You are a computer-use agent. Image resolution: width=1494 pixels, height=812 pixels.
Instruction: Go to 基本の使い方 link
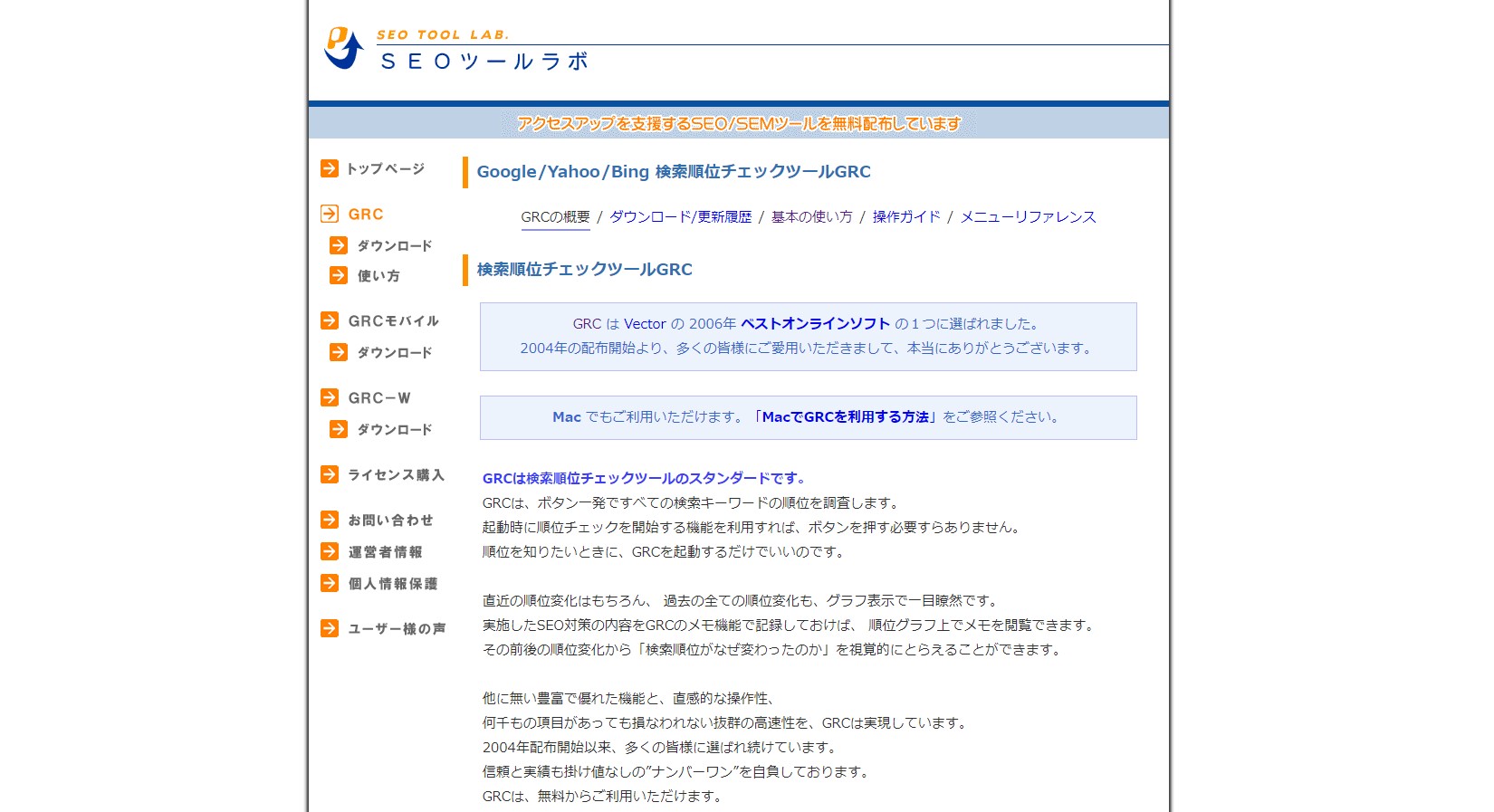pyautogui.click(x=811, y=217)
